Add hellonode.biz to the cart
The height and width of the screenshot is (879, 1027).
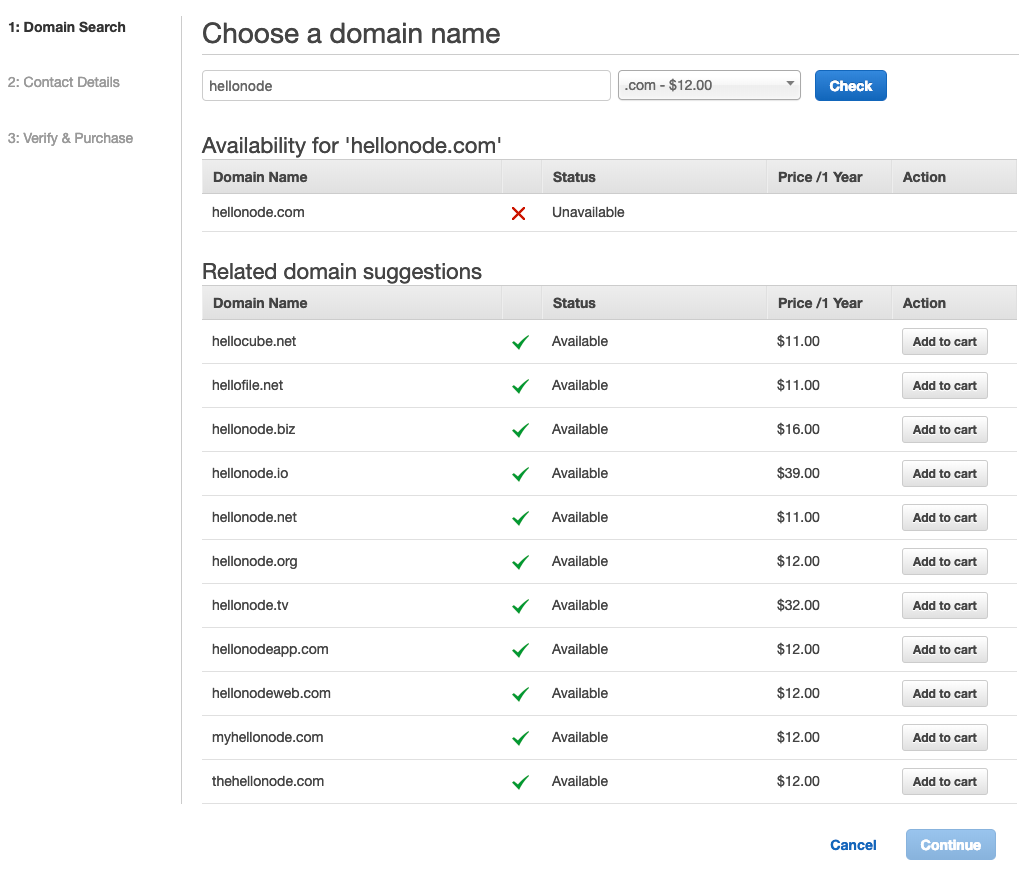[x=944, y=429]
